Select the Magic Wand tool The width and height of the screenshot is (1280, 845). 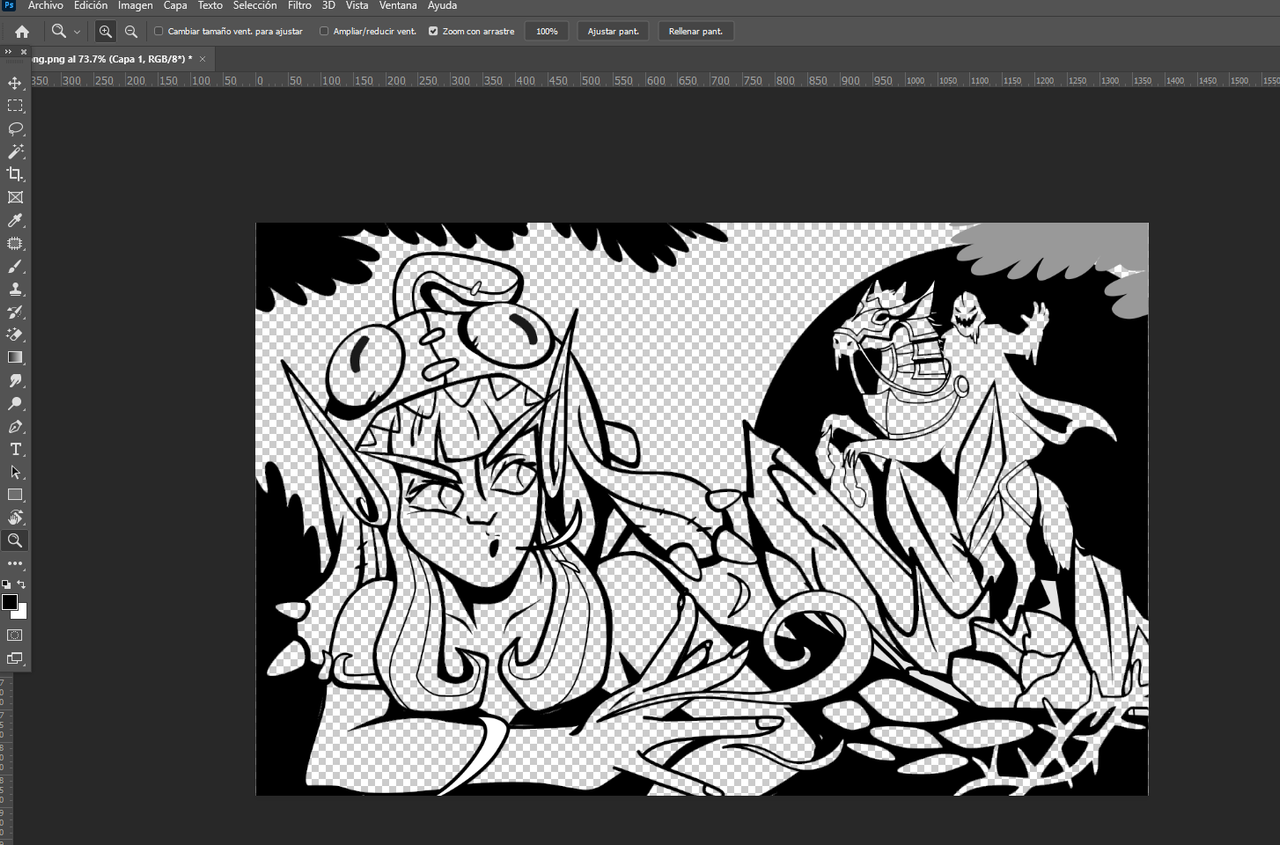click(15, 152)
